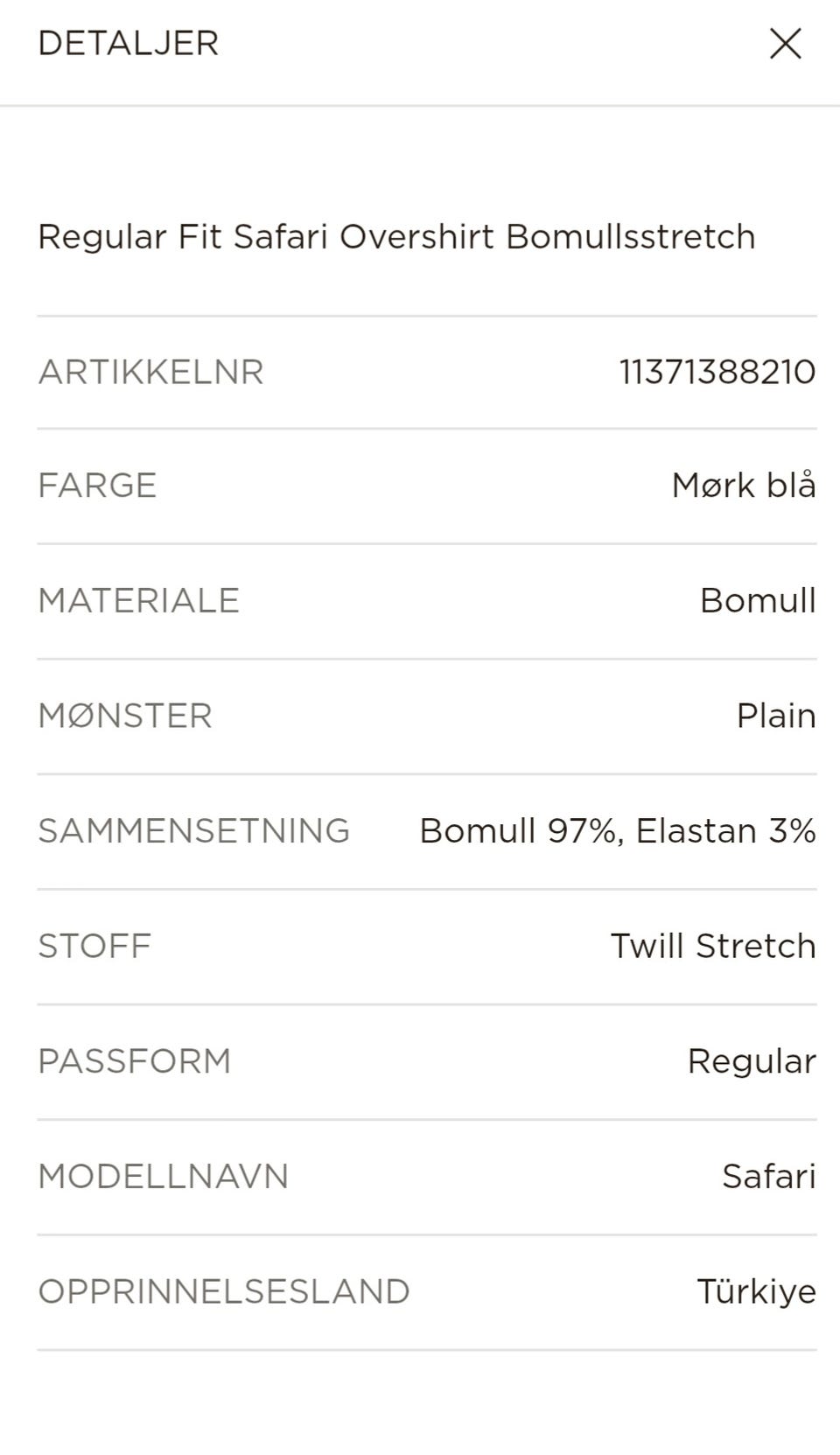Click the MØNSTER label

[125, 716]
